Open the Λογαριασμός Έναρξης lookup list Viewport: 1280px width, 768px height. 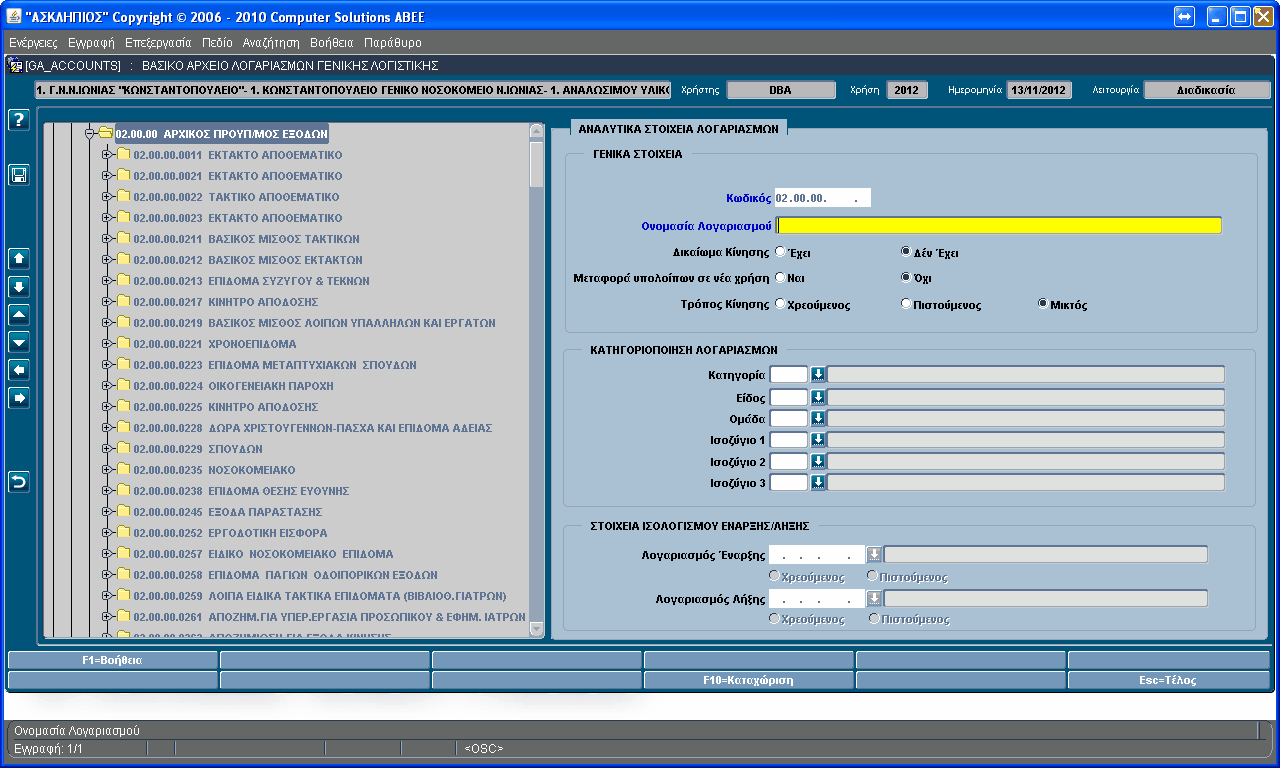874,554
